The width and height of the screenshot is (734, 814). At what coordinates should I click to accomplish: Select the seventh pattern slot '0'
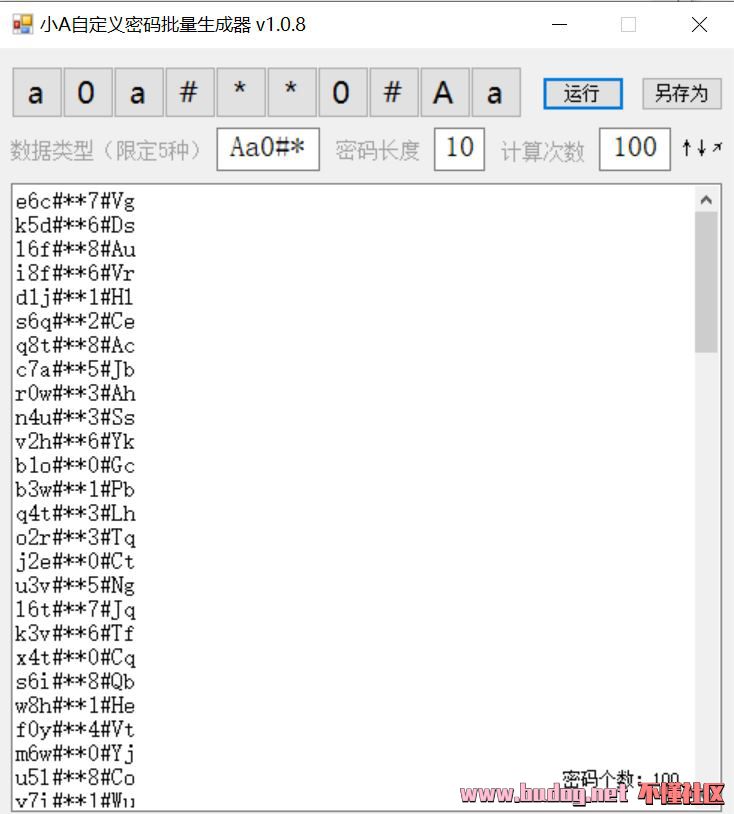[343, 93]
